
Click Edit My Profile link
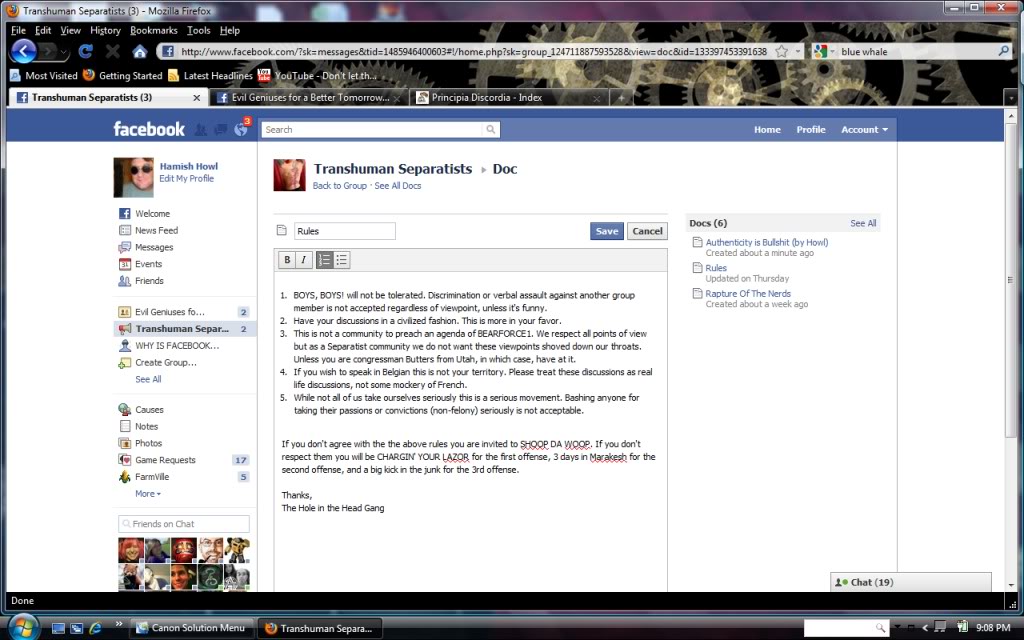click(186, 178)
